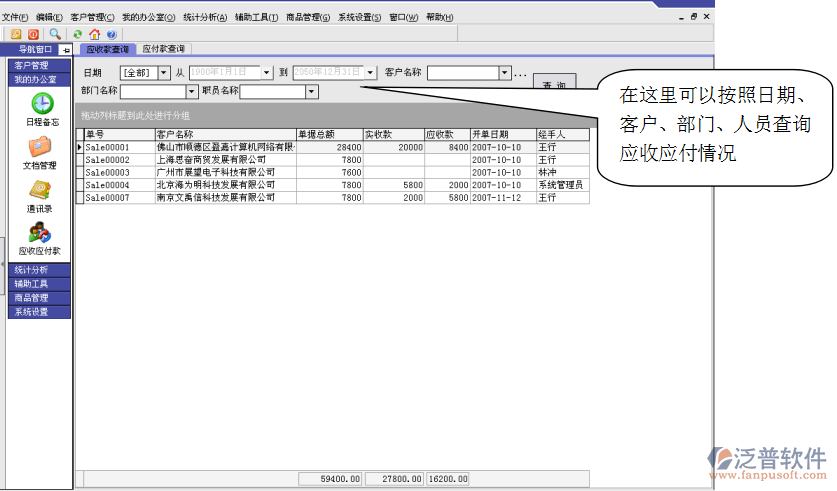This screenshot has width=837, height=491.
Task: Open the 我的办公室(O) menu
Action: tap(148, 17)
